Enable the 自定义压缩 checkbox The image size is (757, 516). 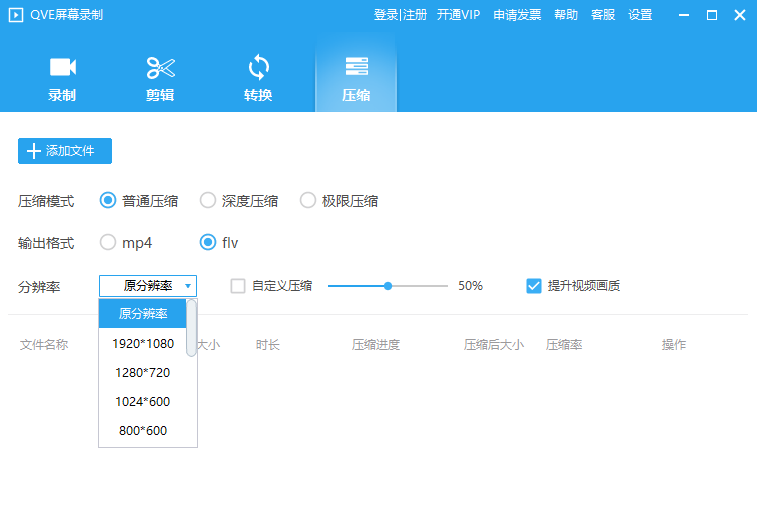238,286
